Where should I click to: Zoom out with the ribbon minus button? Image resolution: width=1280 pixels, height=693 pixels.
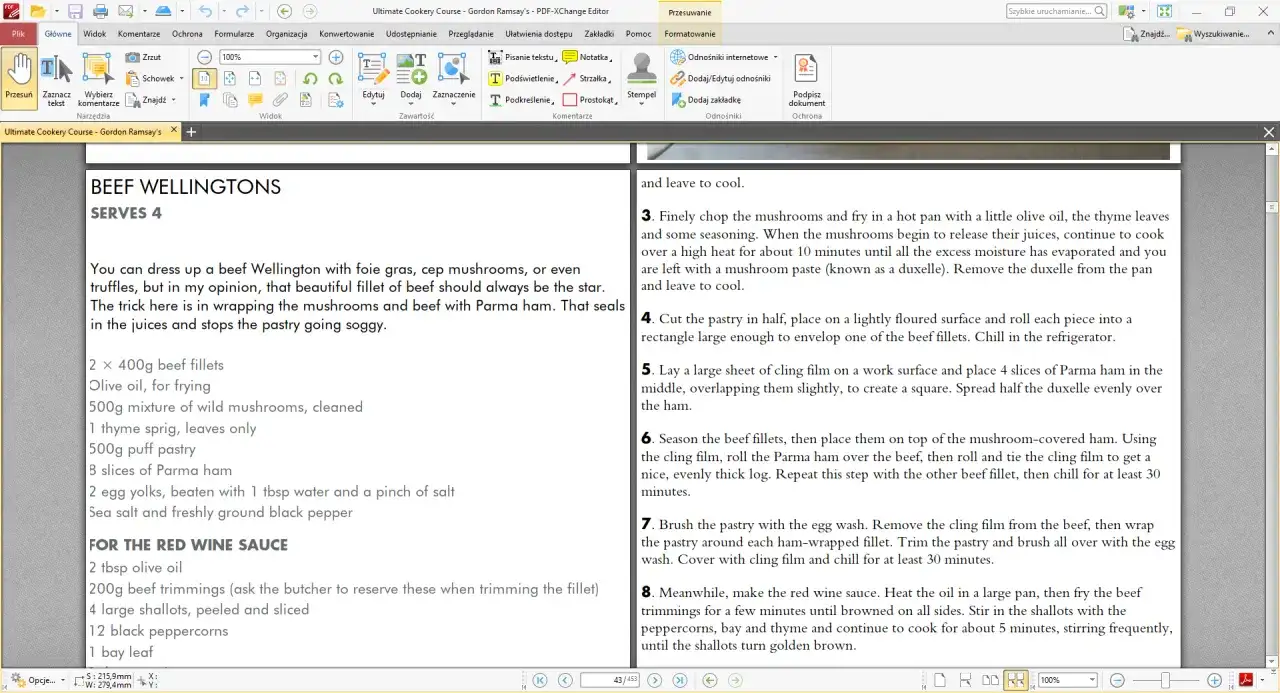point(204,57)
